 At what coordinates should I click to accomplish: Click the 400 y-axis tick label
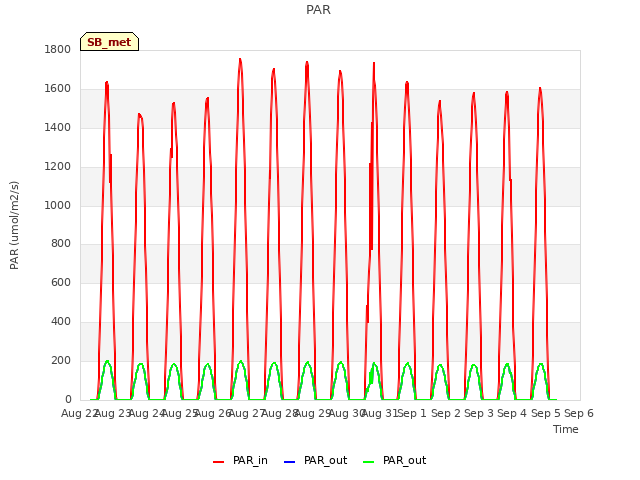61,322
